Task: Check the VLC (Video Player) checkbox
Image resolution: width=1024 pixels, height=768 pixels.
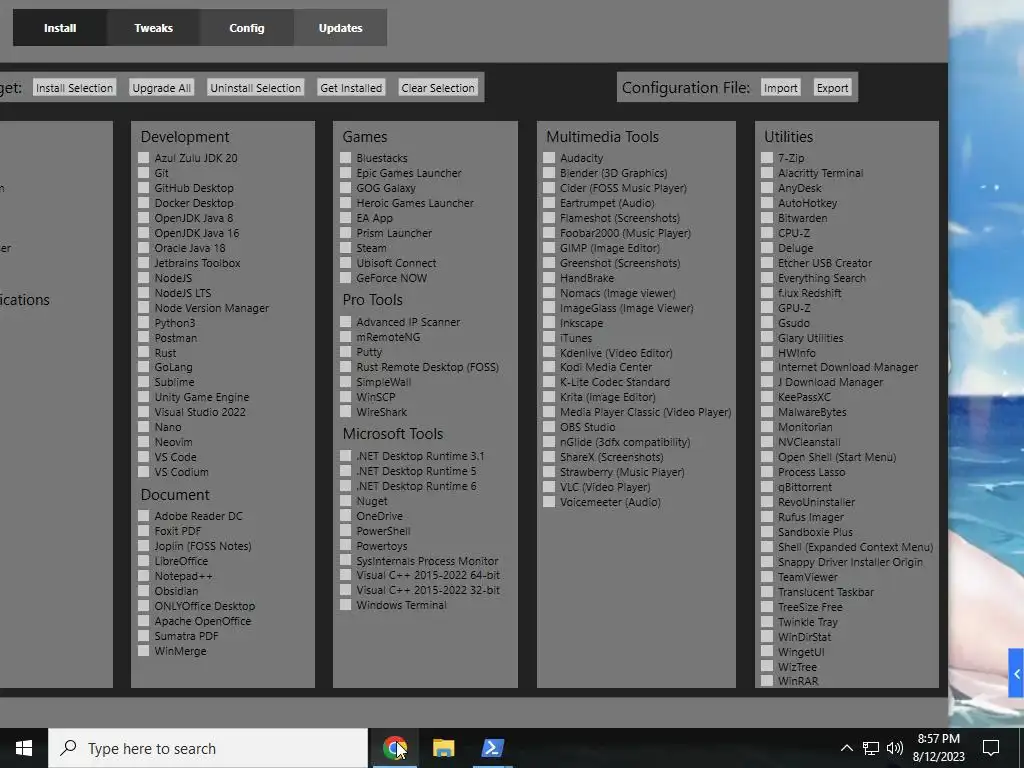Action: [549, 487]
